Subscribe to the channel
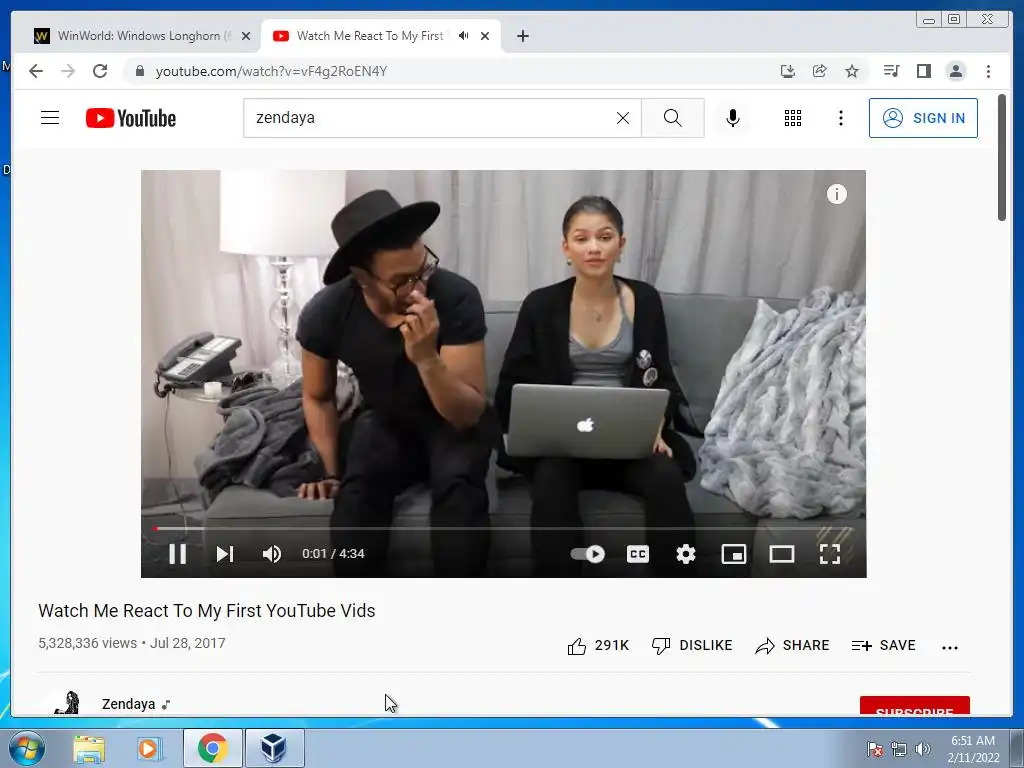The image size is (1024, 768). click(x=914, y=706)
